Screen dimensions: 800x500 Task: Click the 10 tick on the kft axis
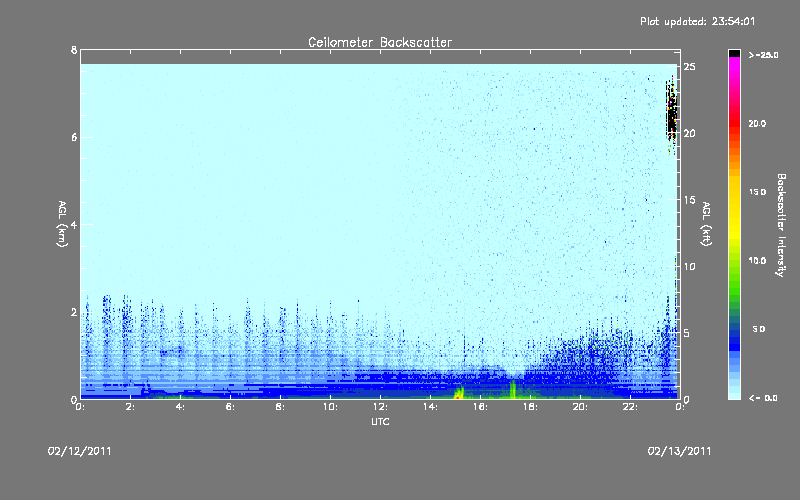pyautogui.click(x=689, y=266)
